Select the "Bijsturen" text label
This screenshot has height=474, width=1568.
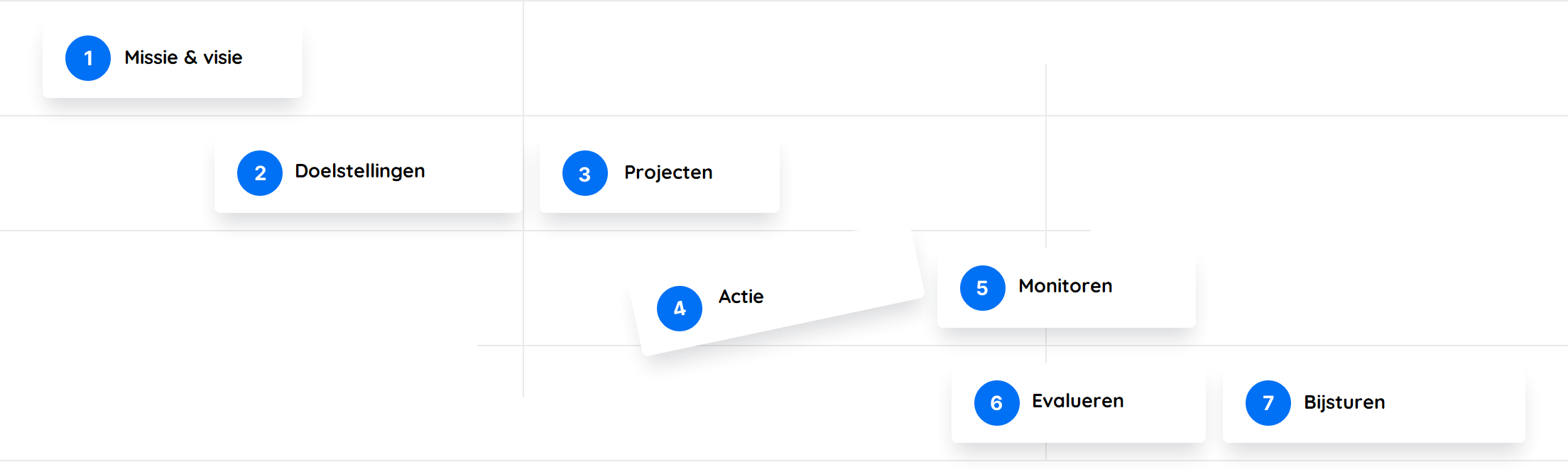point(1344,402)
